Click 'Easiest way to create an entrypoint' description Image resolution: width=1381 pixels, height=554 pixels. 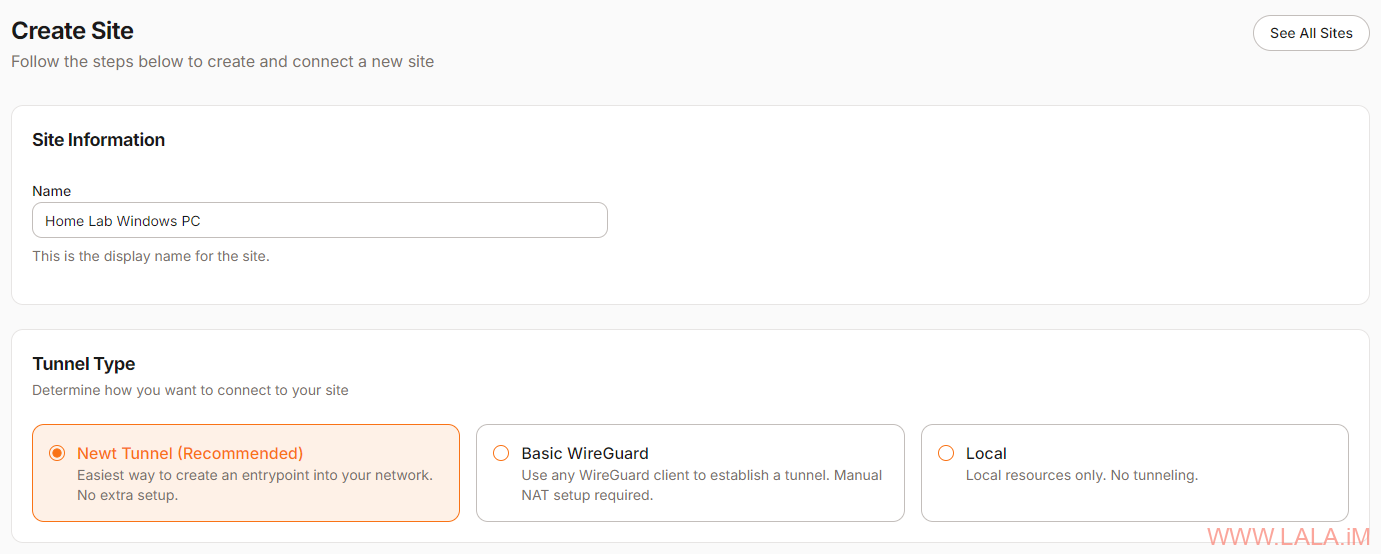coord(255,485)
